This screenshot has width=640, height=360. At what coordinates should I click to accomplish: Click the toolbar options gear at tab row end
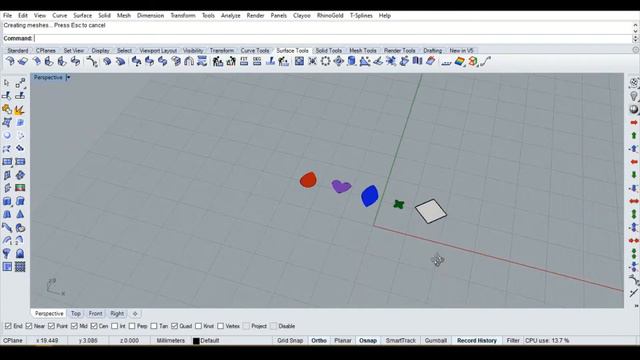(x=636, y=50)
